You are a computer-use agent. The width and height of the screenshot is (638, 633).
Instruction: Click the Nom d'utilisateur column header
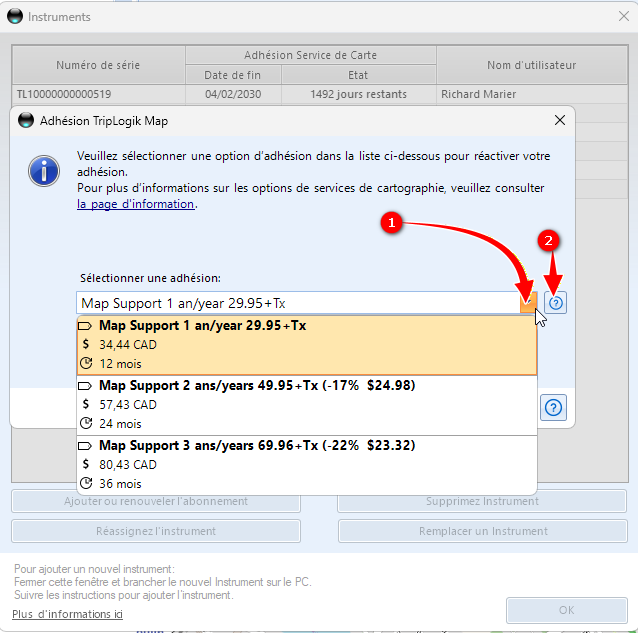(x=532, y=65)
